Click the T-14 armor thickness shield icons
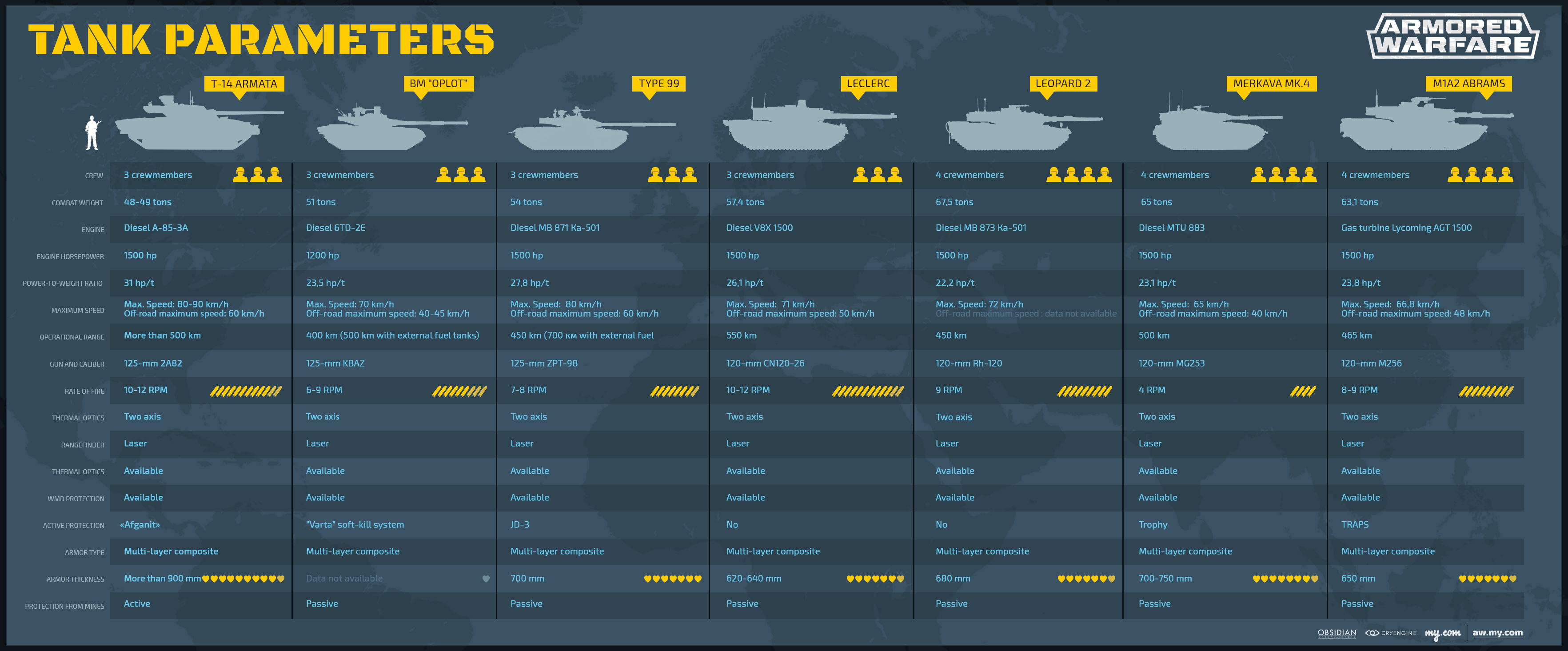The height and width of the screenshot is (651, 1568). pos(243,579)
